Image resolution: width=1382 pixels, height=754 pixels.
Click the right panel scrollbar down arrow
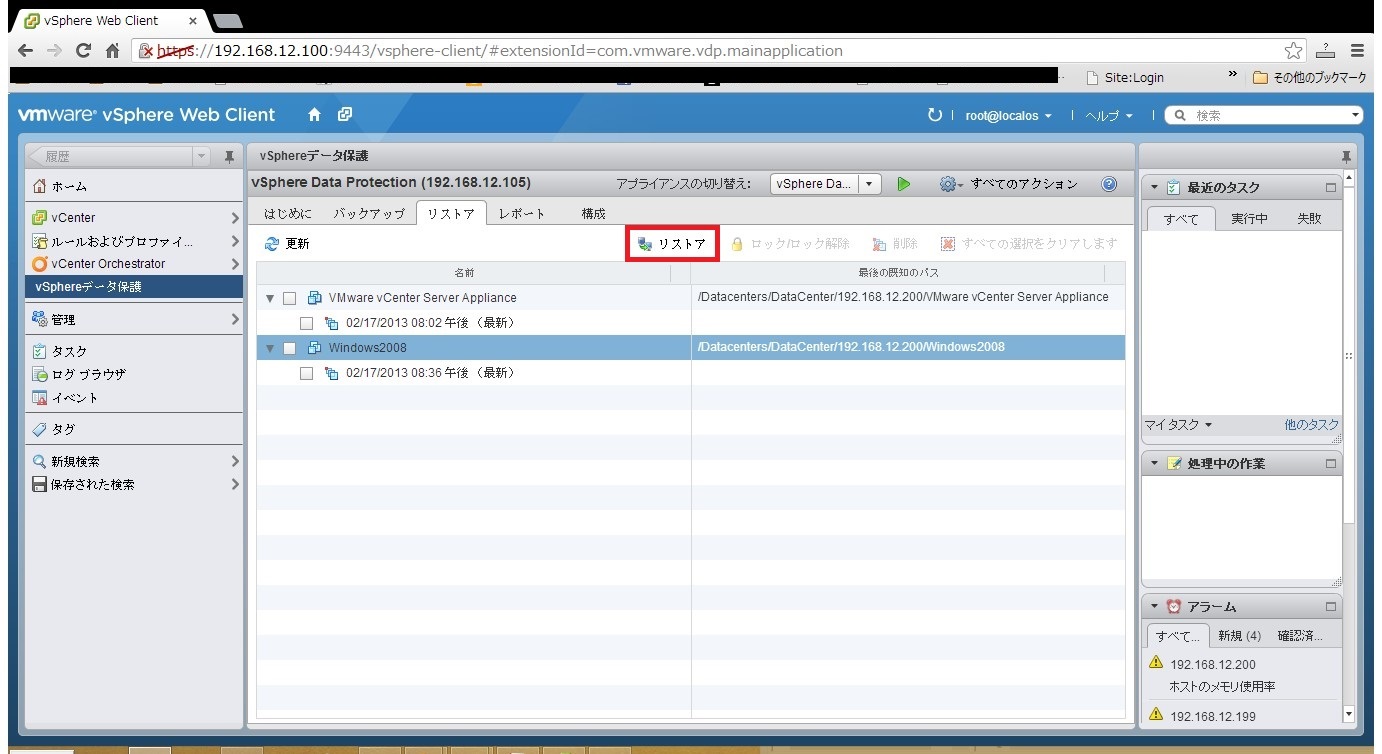(1348, 714)
